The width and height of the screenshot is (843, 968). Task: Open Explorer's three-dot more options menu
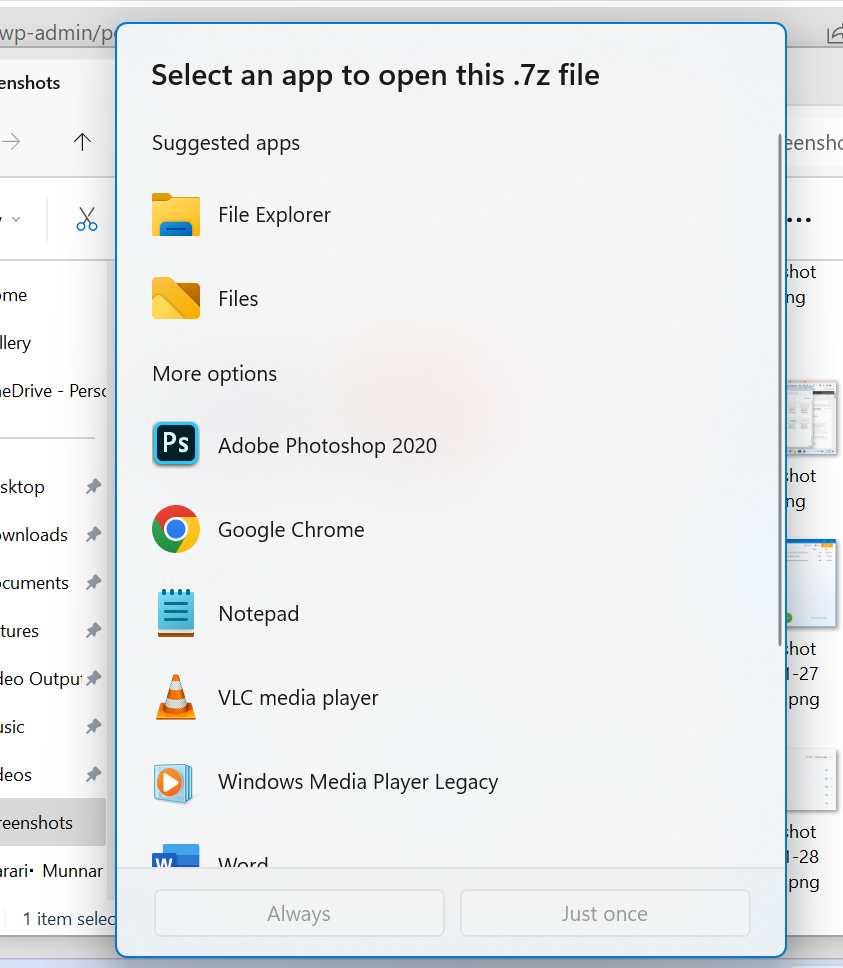[x=800, y=220]
